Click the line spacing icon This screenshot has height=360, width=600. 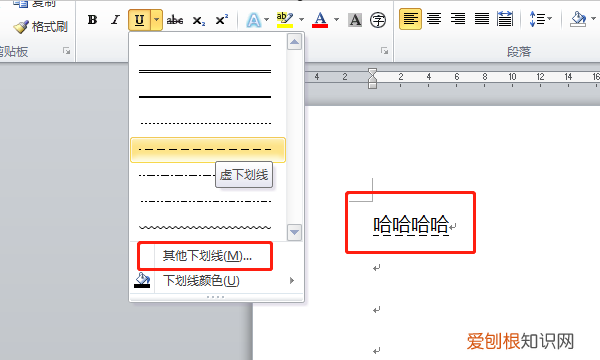point(537,19)
